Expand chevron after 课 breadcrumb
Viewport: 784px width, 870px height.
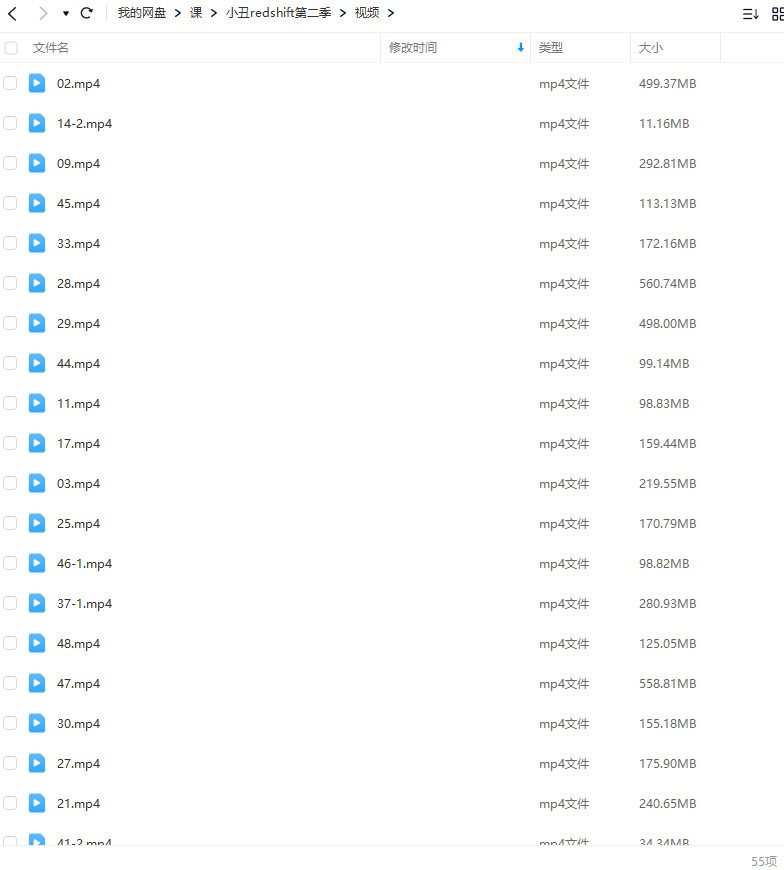(x=214, y=13)
